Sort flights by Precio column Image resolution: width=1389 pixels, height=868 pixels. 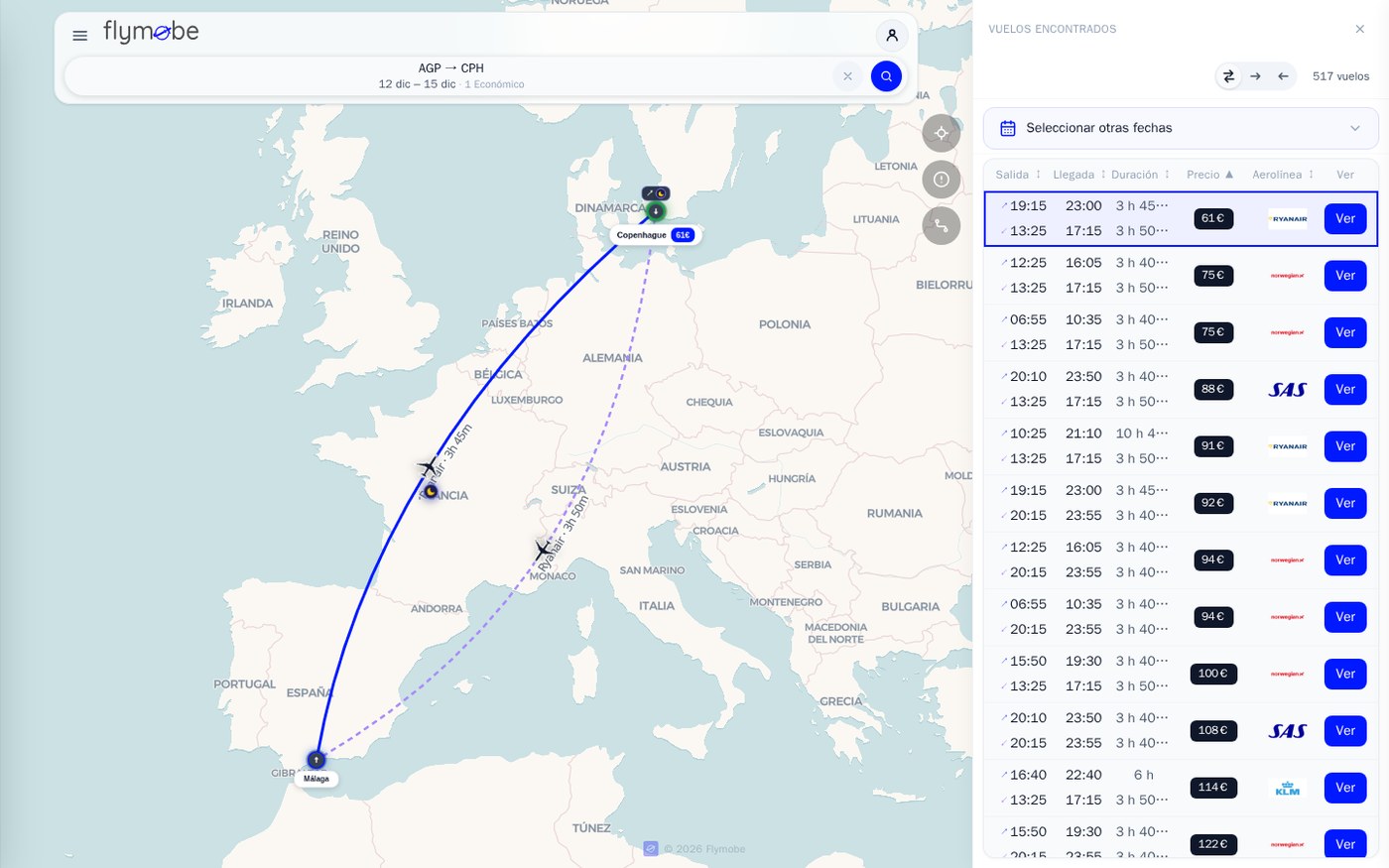tap(1210, 175)
